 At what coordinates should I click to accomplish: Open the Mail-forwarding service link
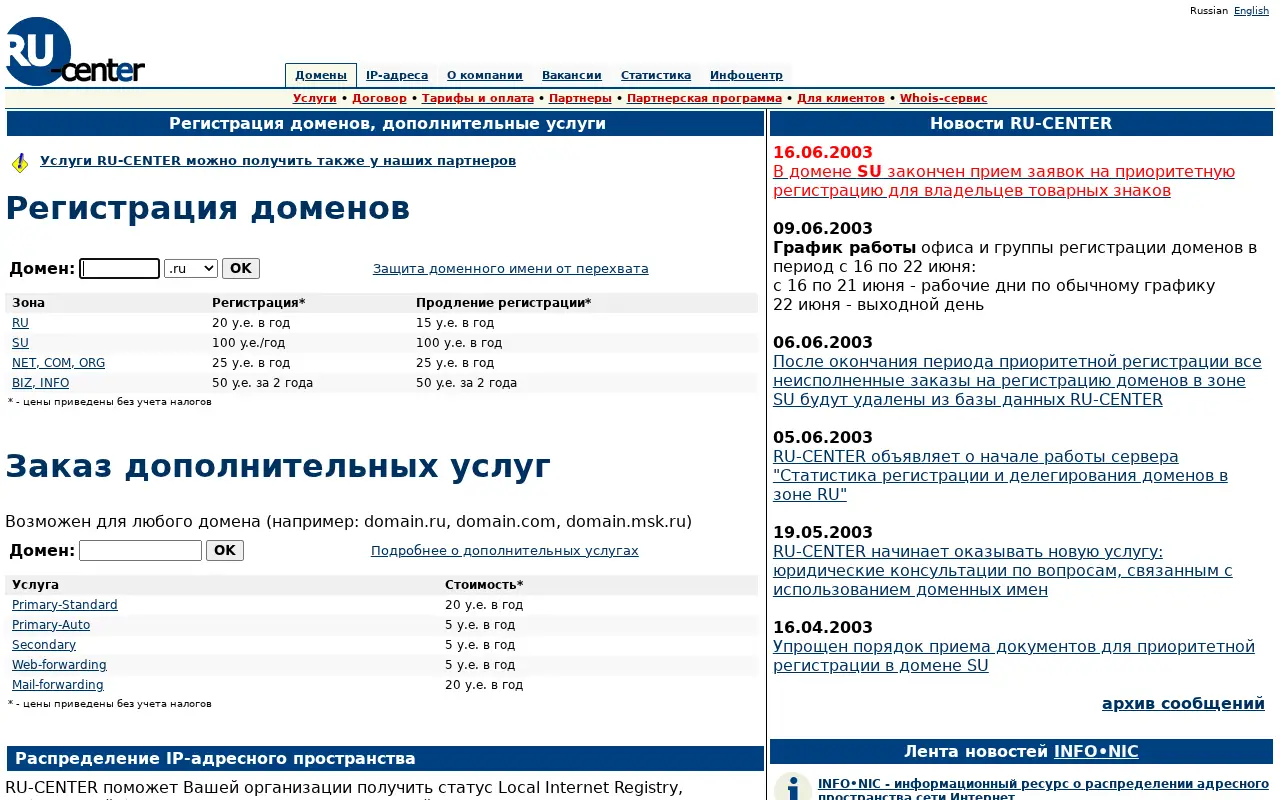tap(58, 685)
